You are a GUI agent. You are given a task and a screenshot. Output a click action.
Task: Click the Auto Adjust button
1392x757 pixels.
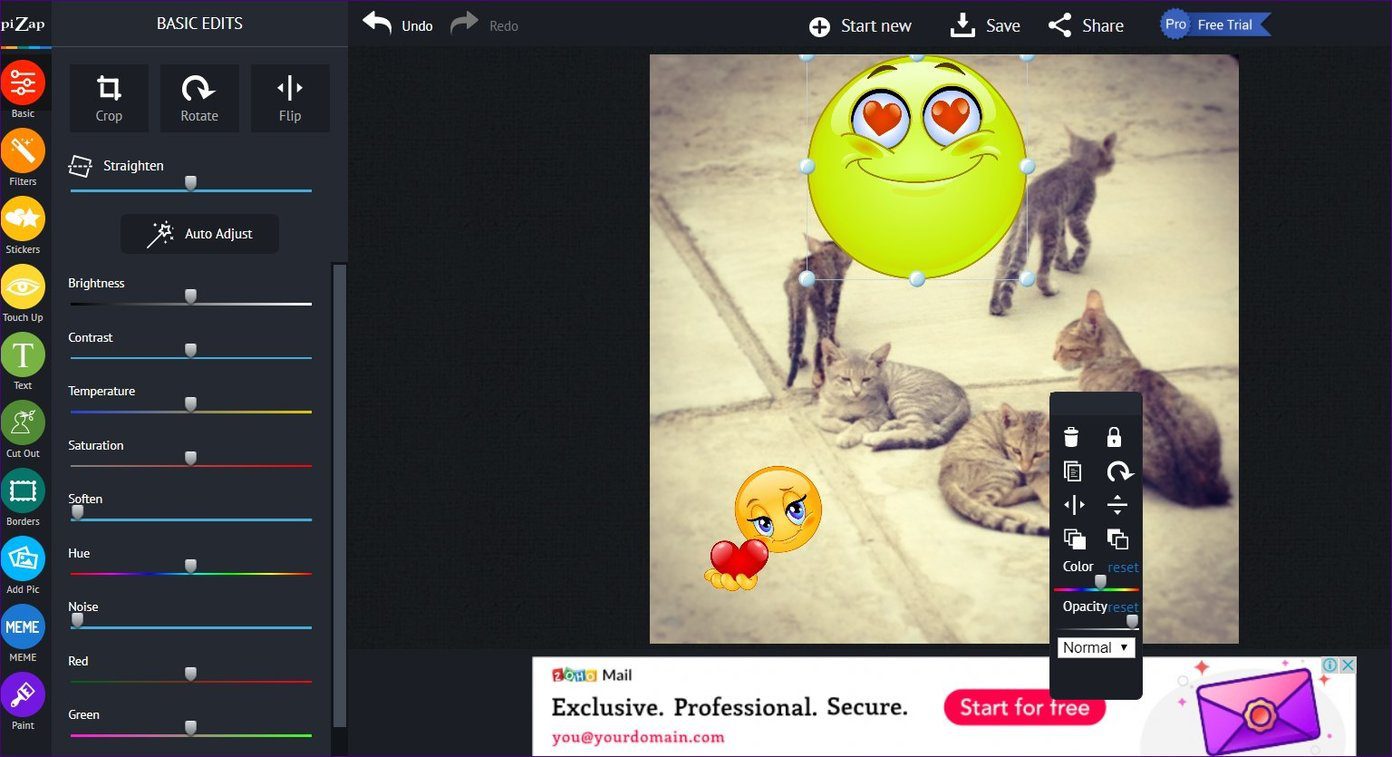[200, 234]
